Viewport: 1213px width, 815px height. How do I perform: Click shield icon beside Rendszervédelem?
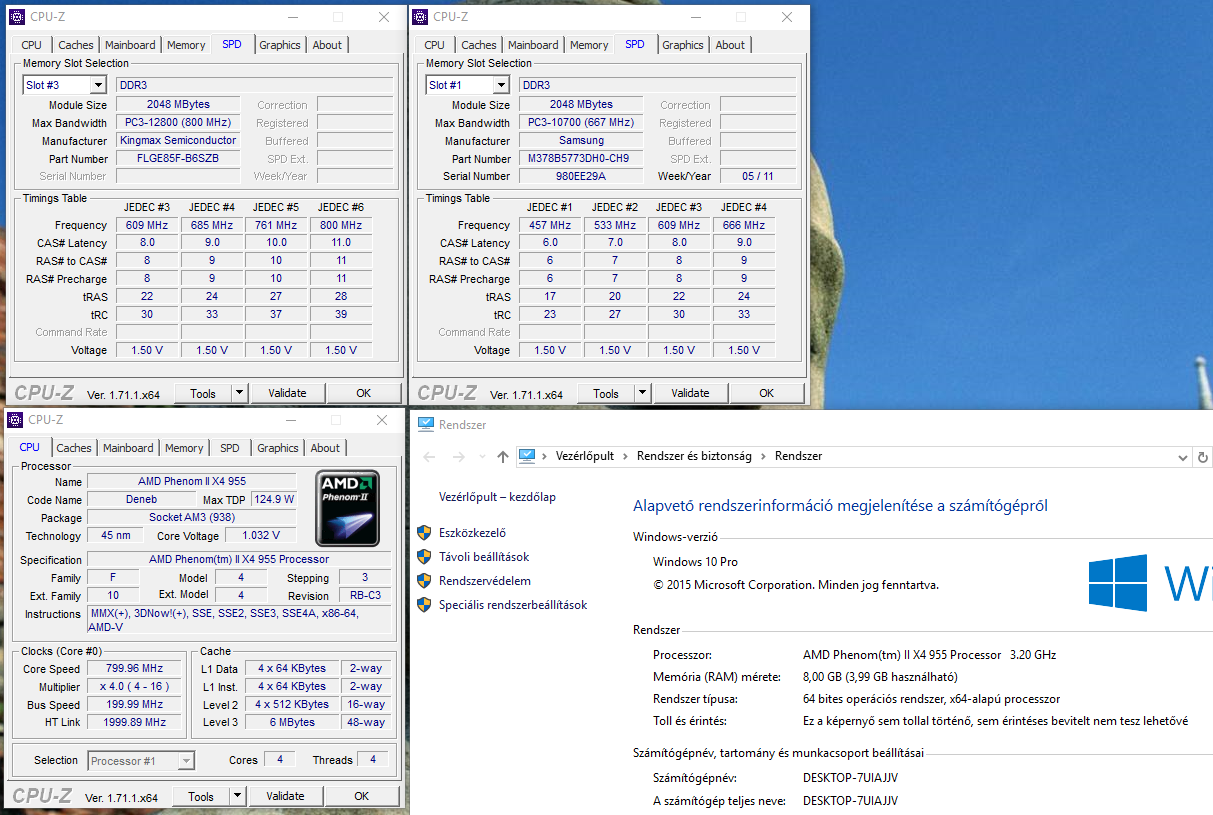[424, 581]
